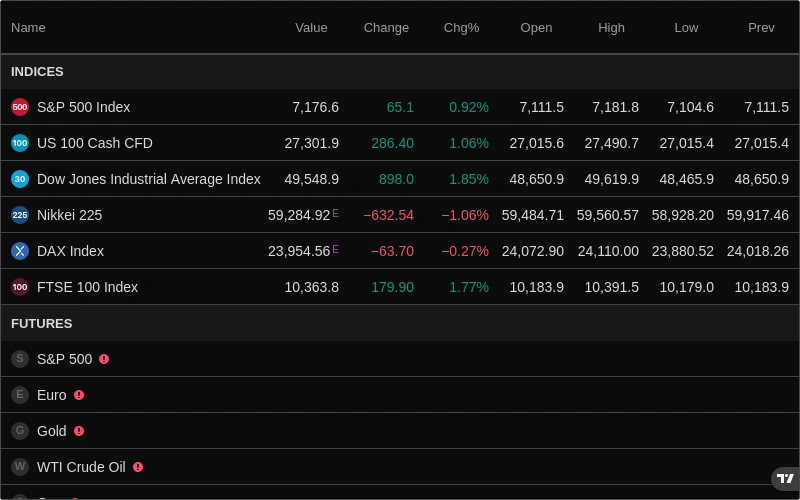Sort by the Prev column header

click(761, 28)
